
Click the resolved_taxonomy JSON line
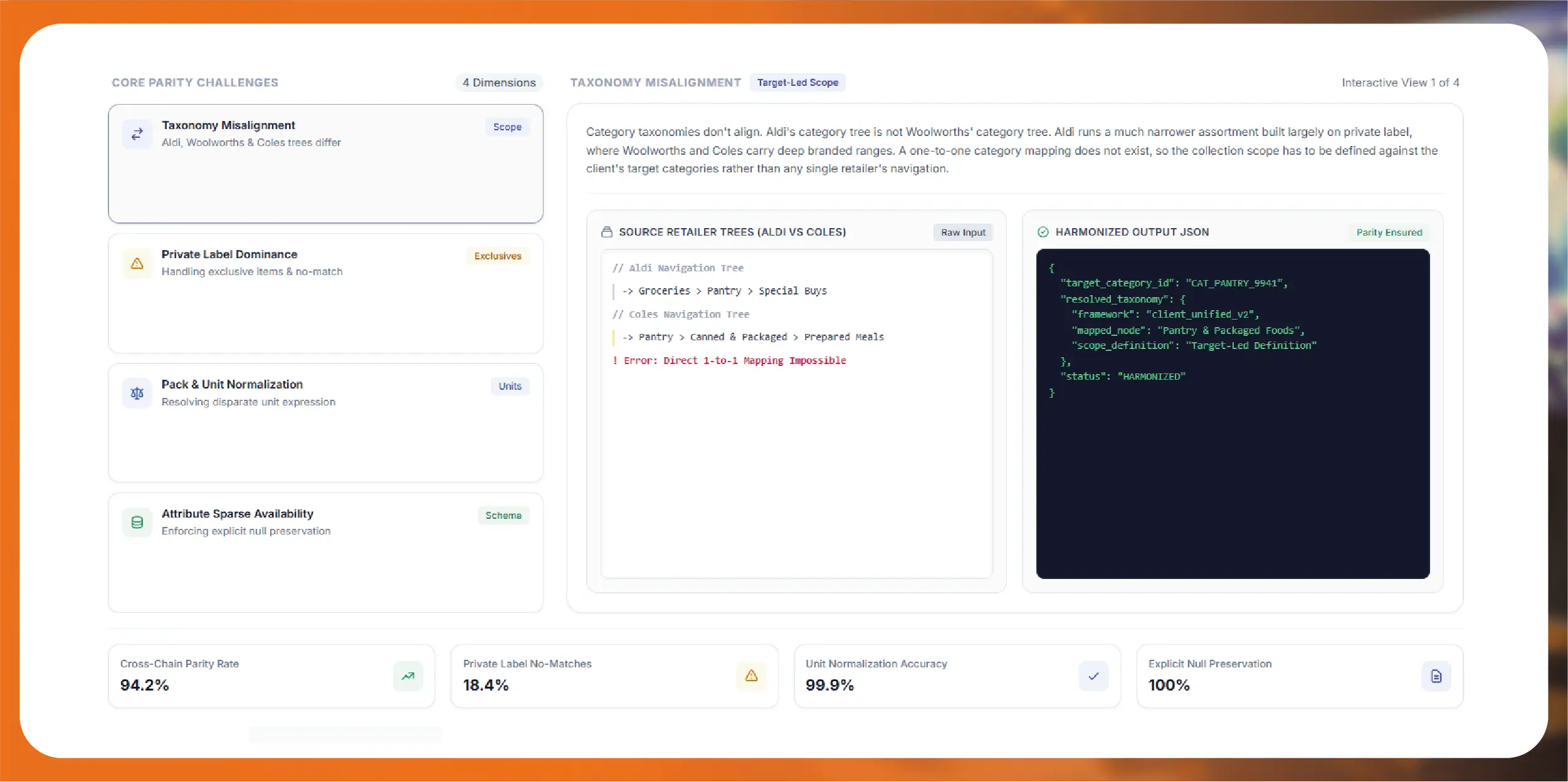click(x=1122, y=300)
